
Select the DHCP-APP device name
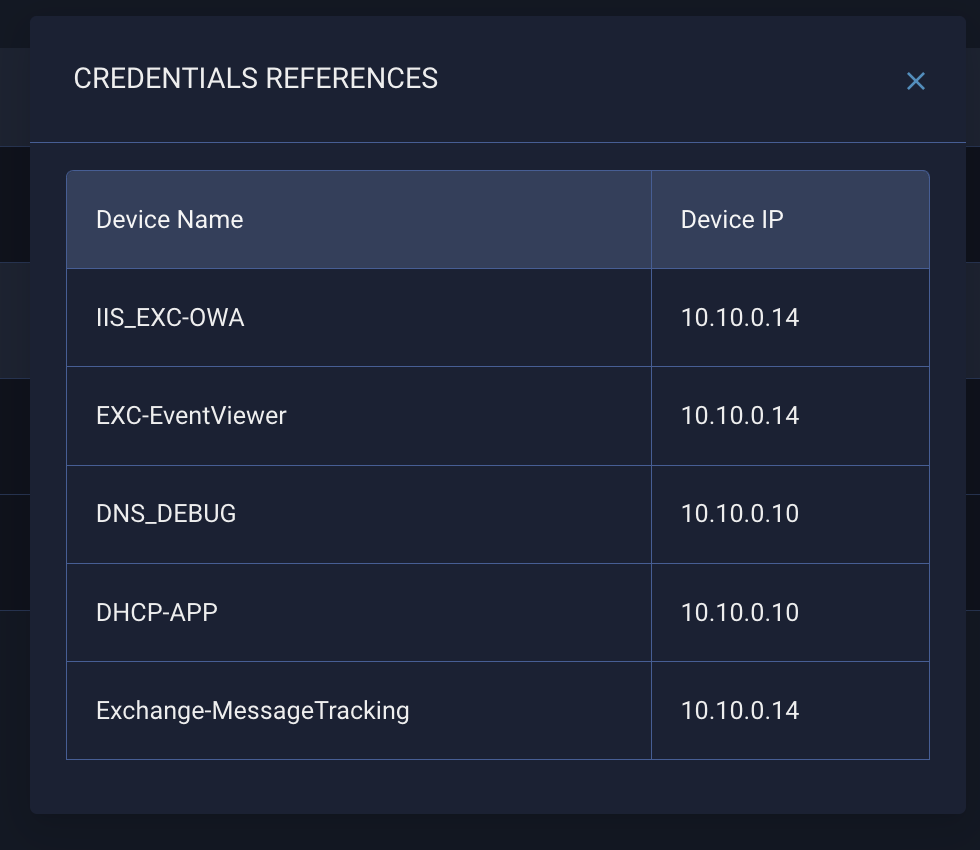pos(157,612)
